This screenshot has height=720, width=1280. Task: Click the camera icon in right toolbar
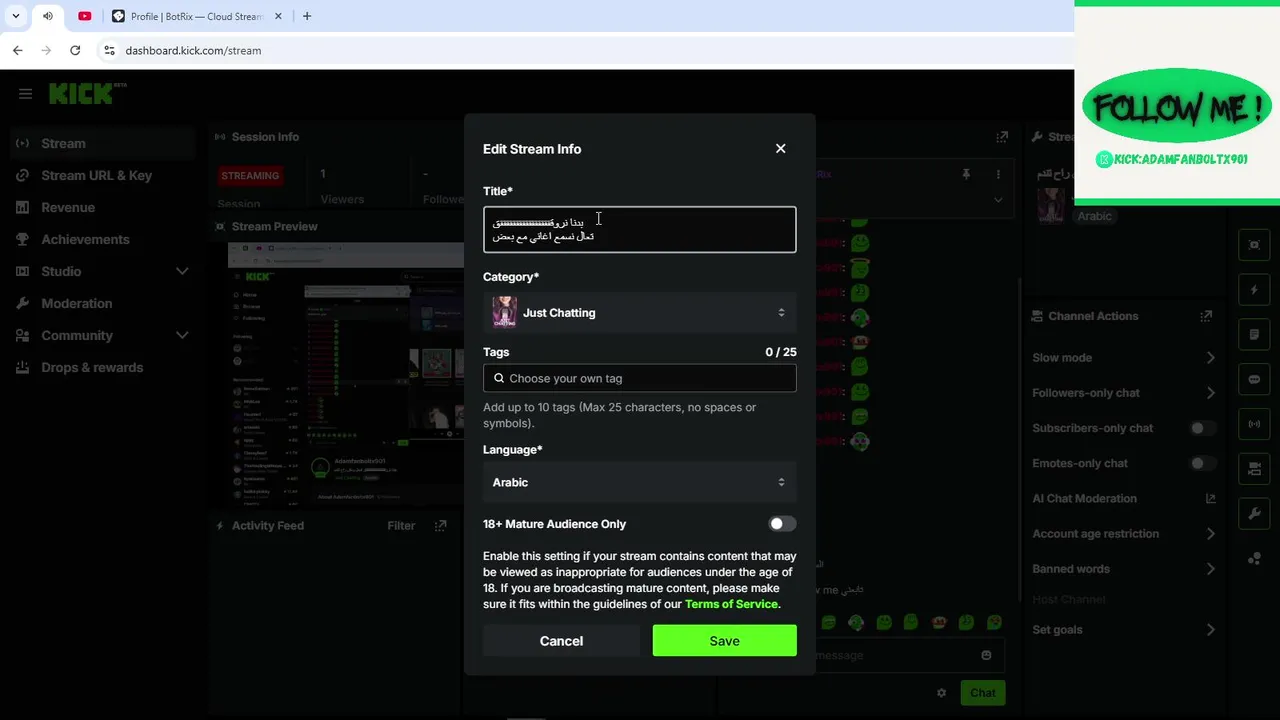[x=1255, y=469]
